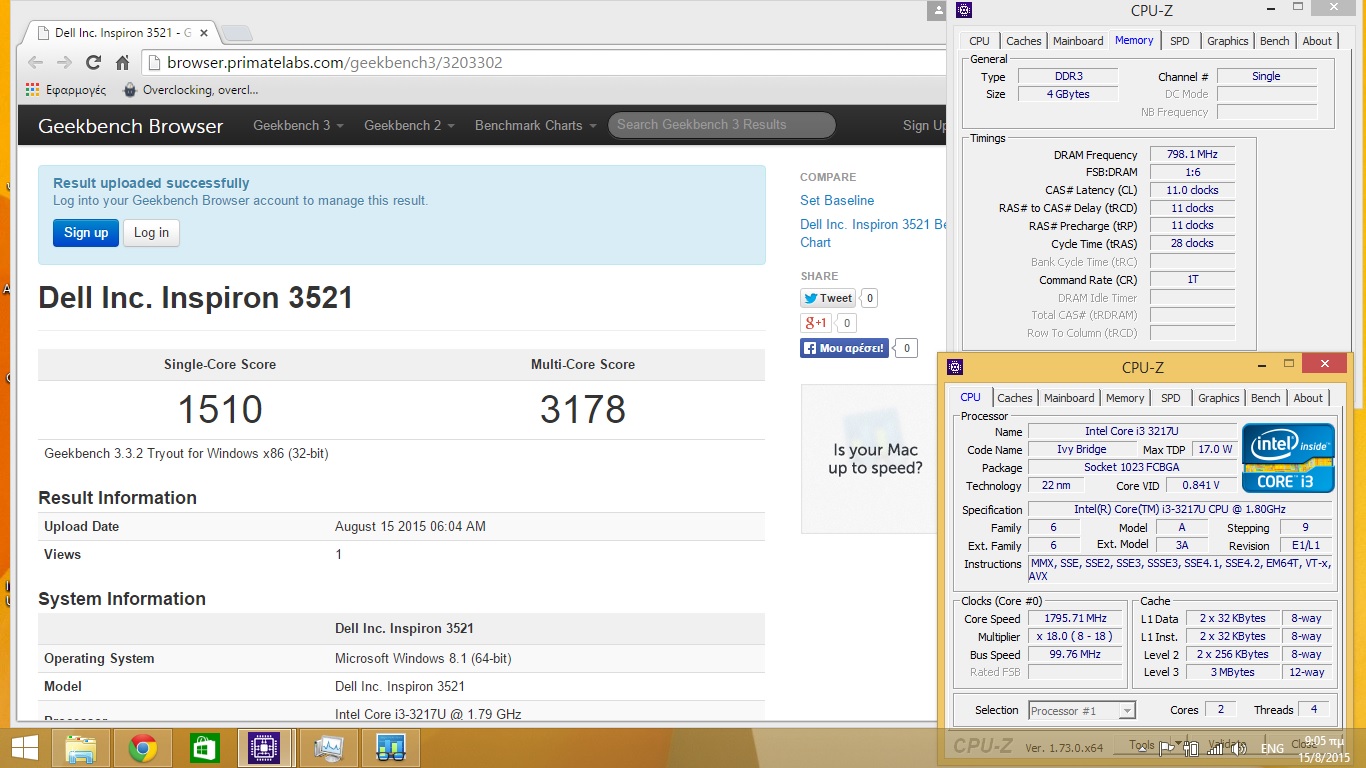Viewport: 1366px width, 768px height.
Task: Select the DRAM Frequency 798.1 MHz value
Action: (1192, 155)
